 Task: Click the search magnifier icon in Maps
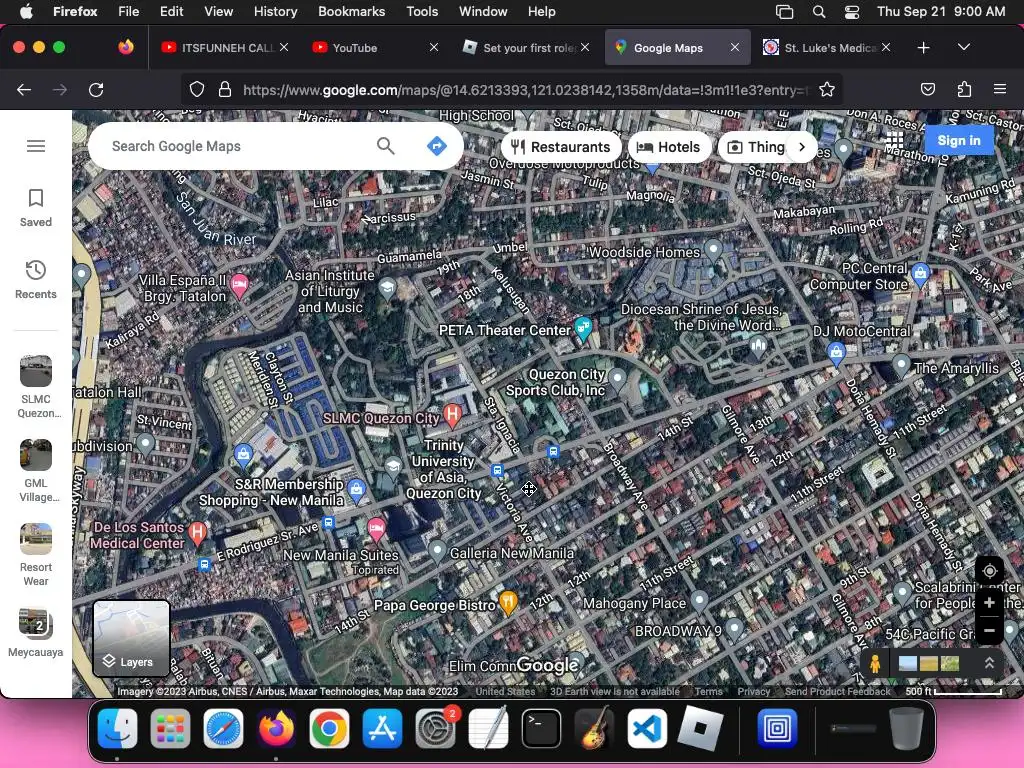click(x=386, y=146)
